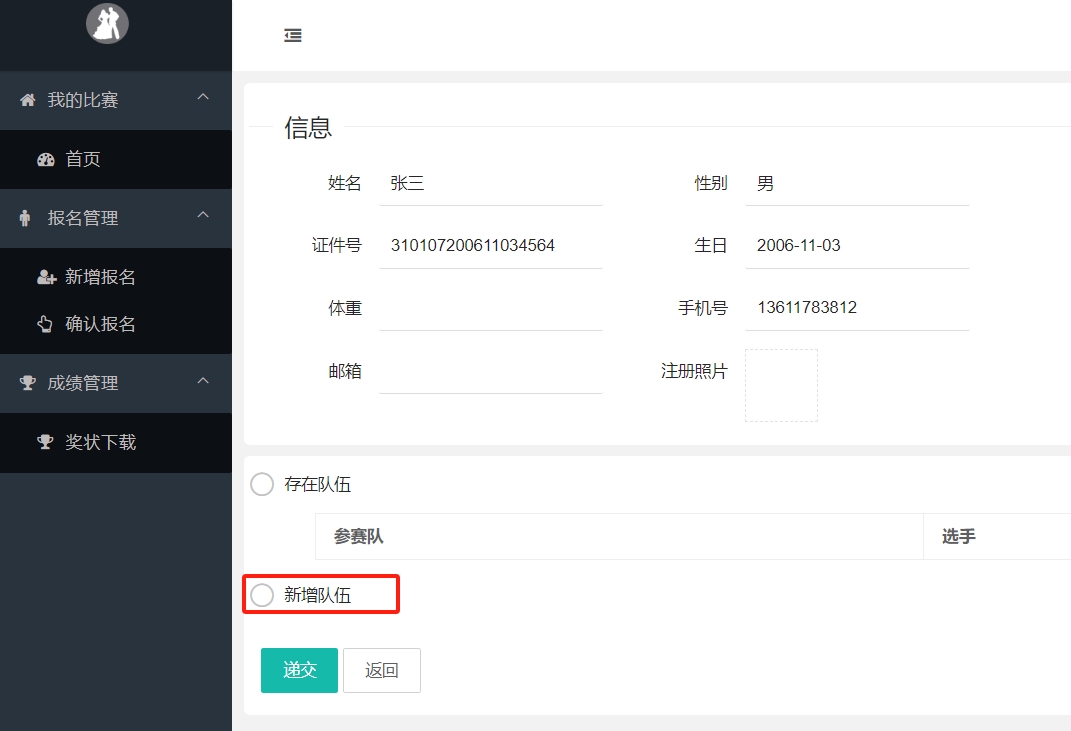Collapse the 成绩管理 section chevron
Viewport: 1071px width, 731px height.
(203, 381)
